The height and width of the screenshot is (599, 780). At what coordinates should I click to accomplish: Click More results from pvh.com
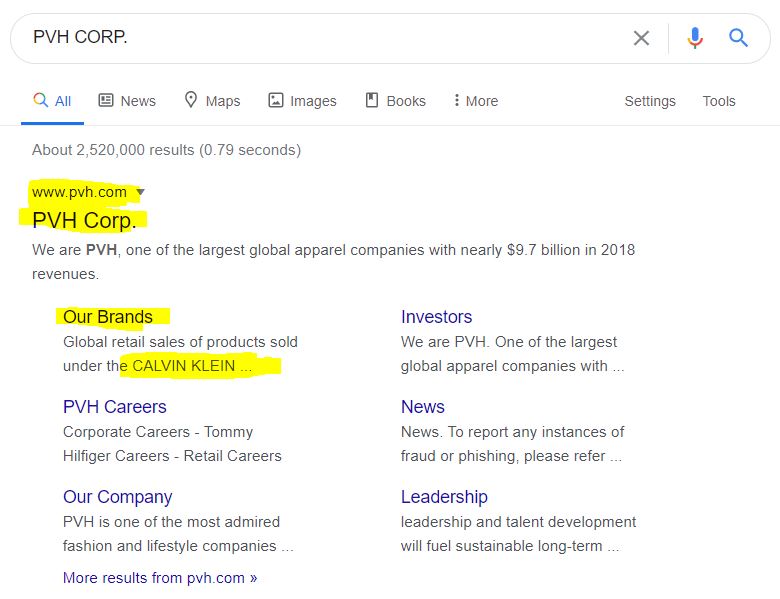point(160,578)
